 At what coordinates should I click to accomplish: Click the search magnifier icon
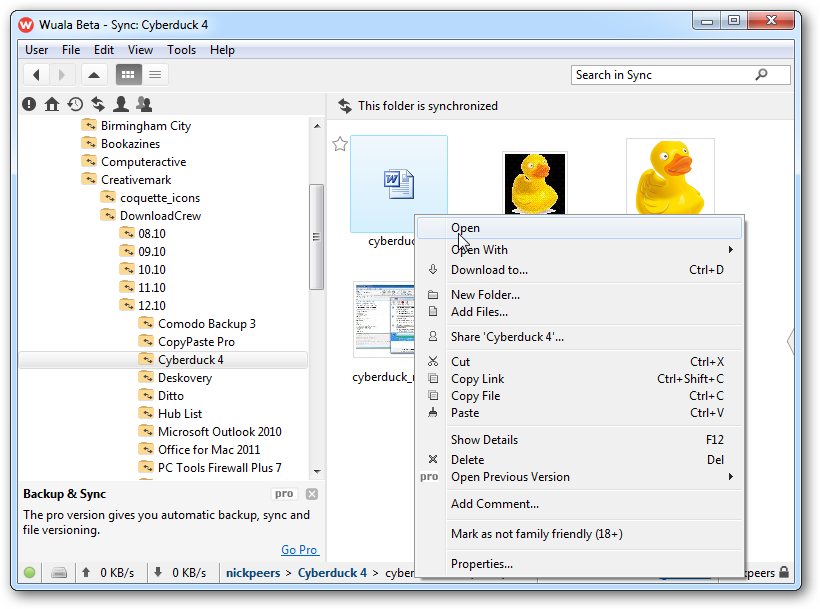761,75
